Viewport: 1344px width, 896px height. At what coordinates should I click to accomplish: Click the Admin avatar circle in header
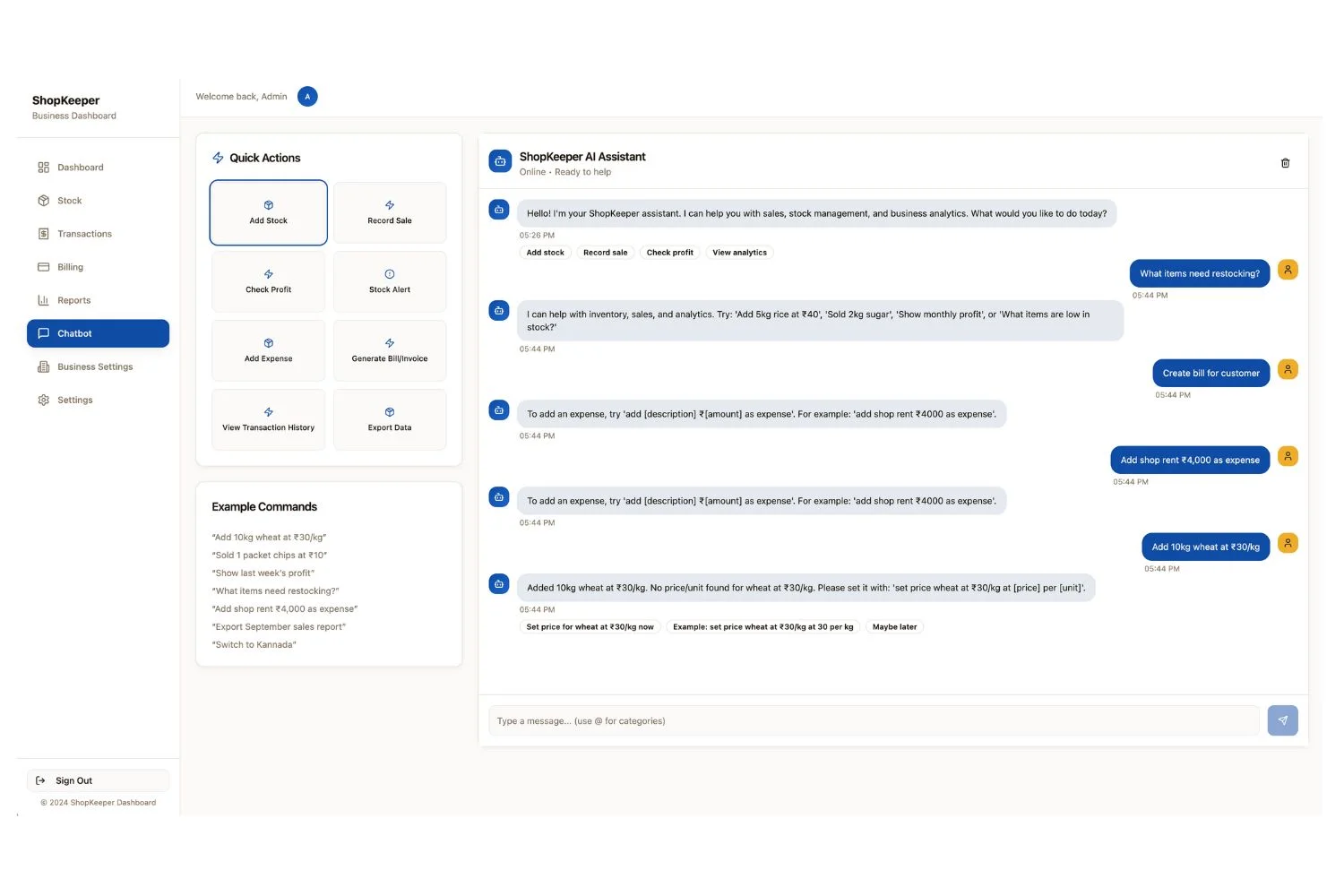(x=307, y=97)
